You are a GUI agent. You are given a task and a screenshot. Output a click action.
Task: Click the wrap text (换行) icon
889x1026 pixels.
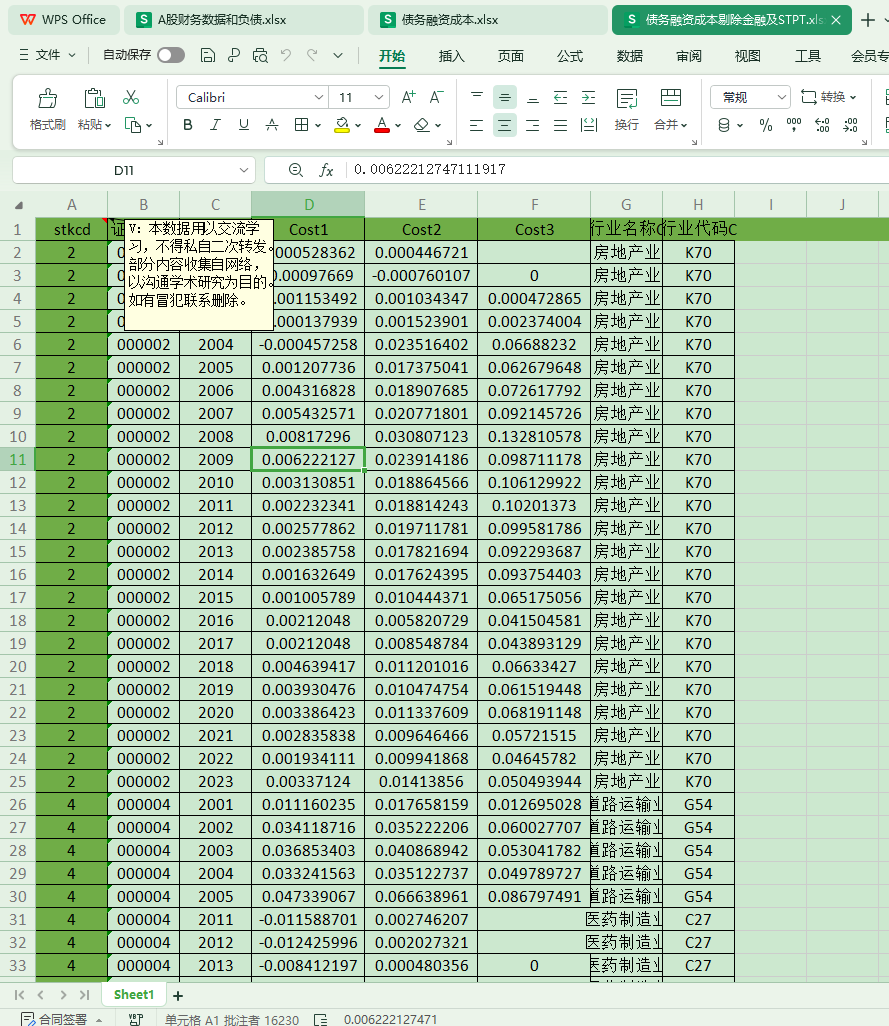point(627,98)
